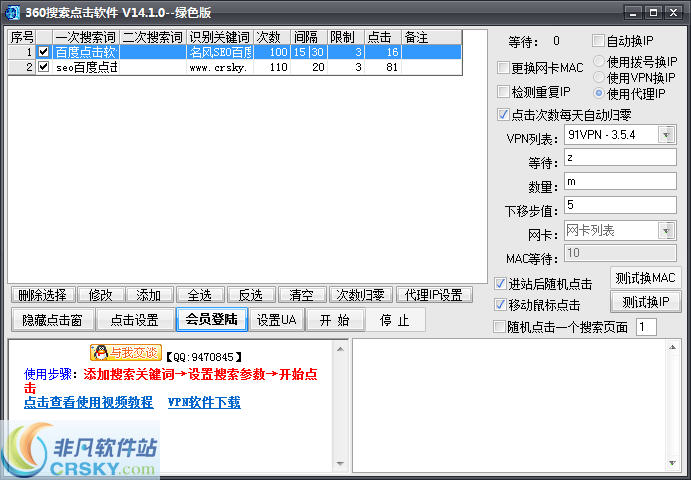691x480 pixels.
Task: Click www.crsky. keyword cell
Action: click(220, 67)
